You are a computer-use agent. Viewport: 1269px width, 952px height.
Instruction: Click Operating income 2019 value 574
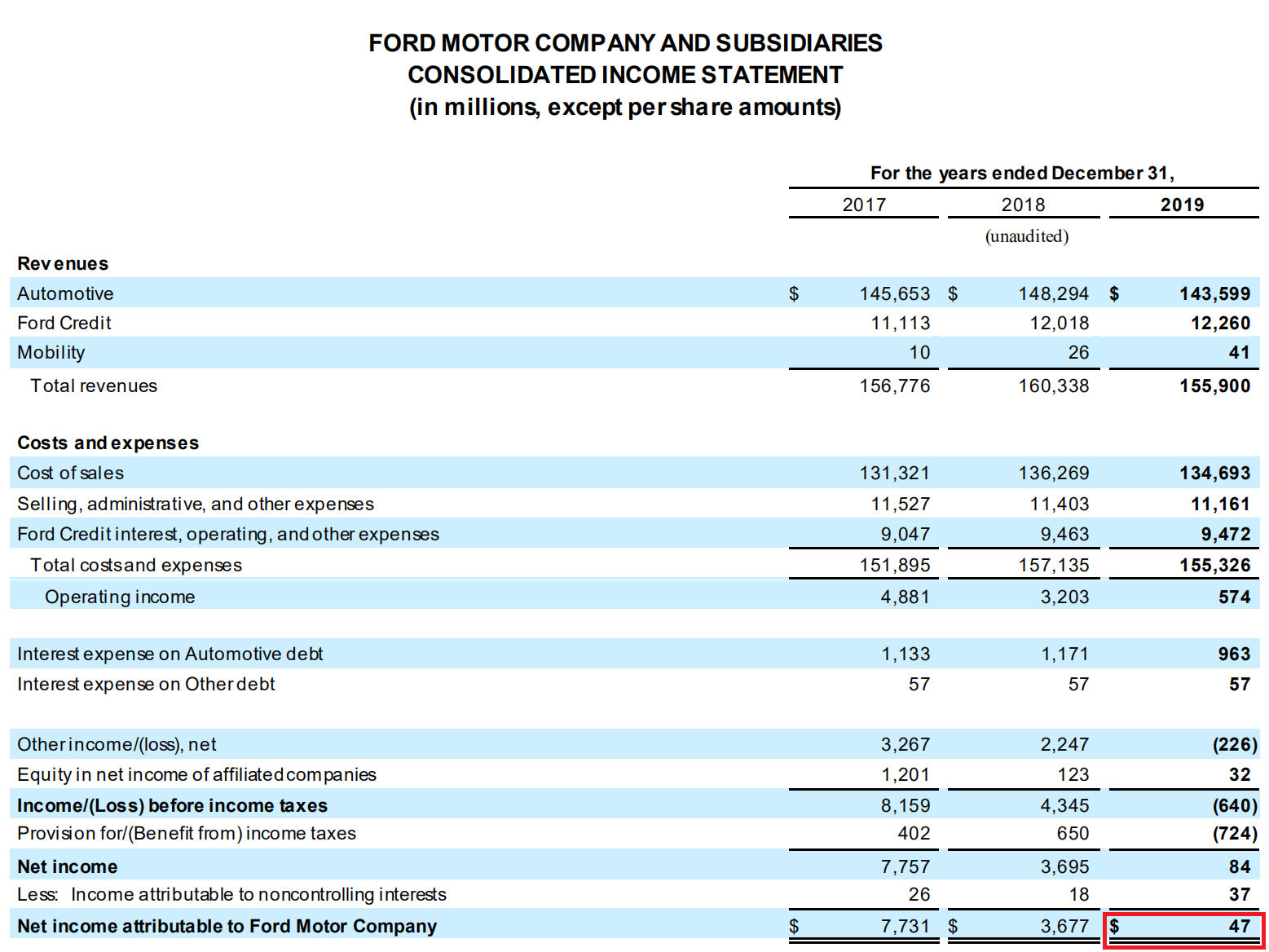point(1234,597)
